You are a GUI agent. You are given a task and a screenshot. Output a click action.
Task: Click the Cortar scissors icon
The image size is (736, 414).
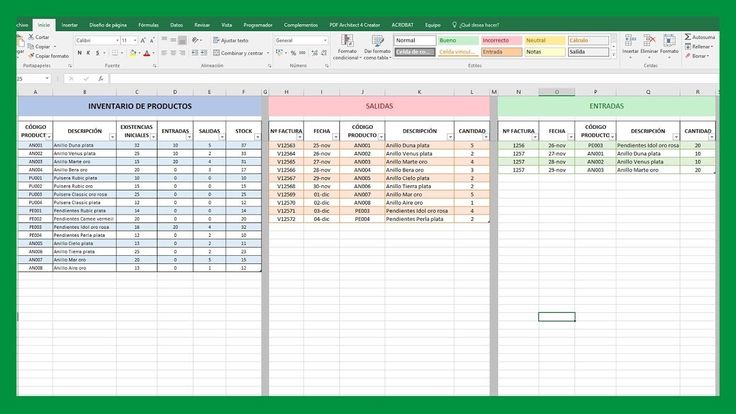[30, 37]
